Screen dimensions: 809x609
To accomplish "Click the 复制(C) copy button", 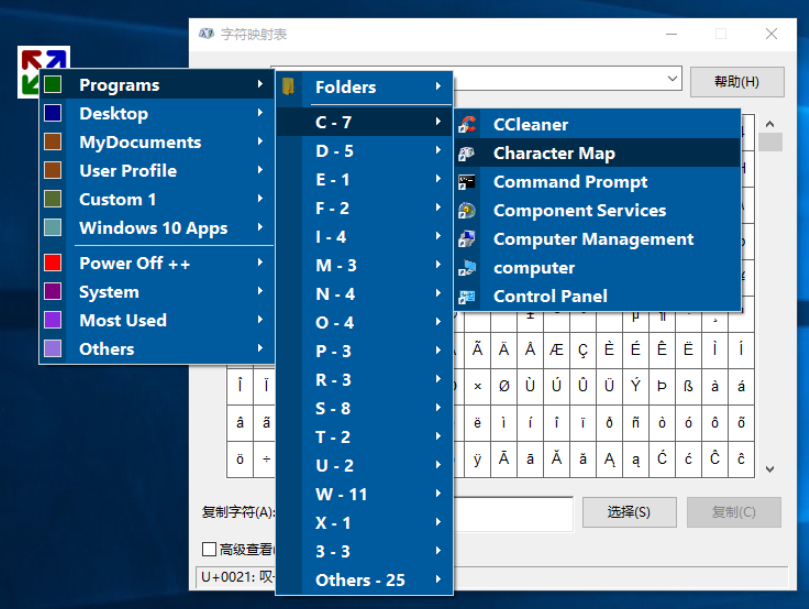I will pyautogui.click(x=734, y=512).
